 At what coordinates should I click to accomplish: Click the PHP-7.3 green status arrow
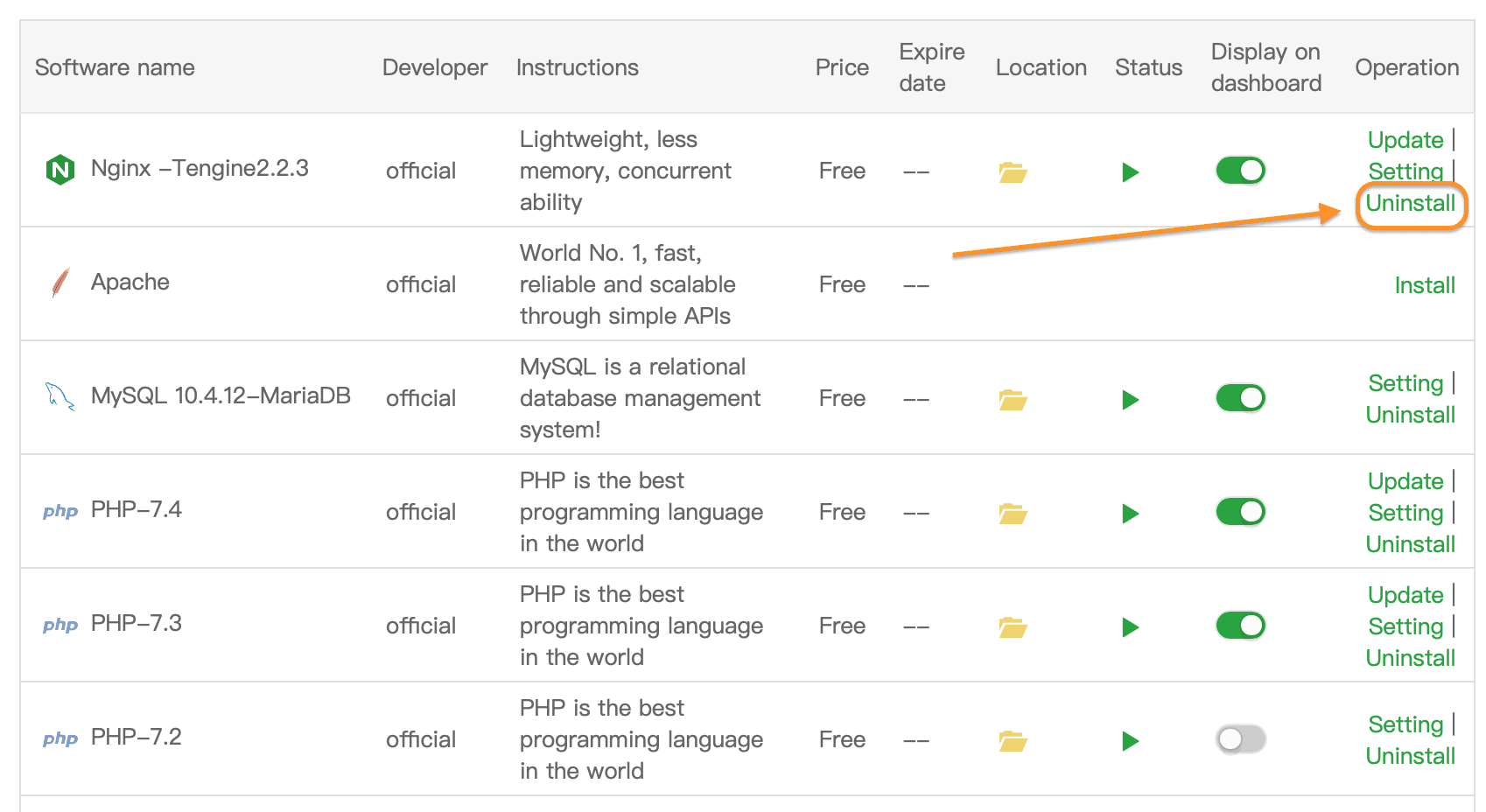1130,626
